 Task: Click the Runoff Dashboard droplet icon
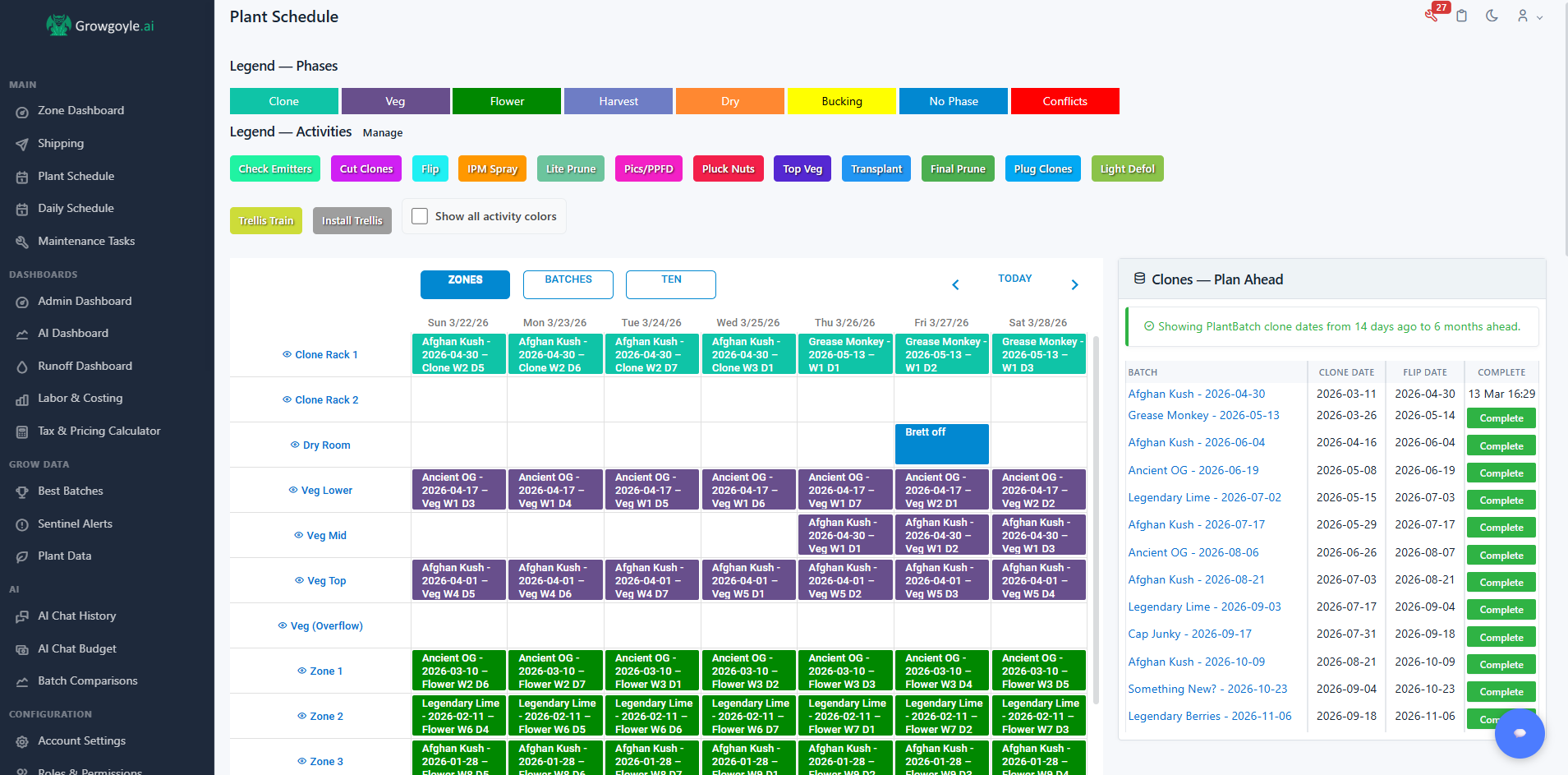coord(22,366)
